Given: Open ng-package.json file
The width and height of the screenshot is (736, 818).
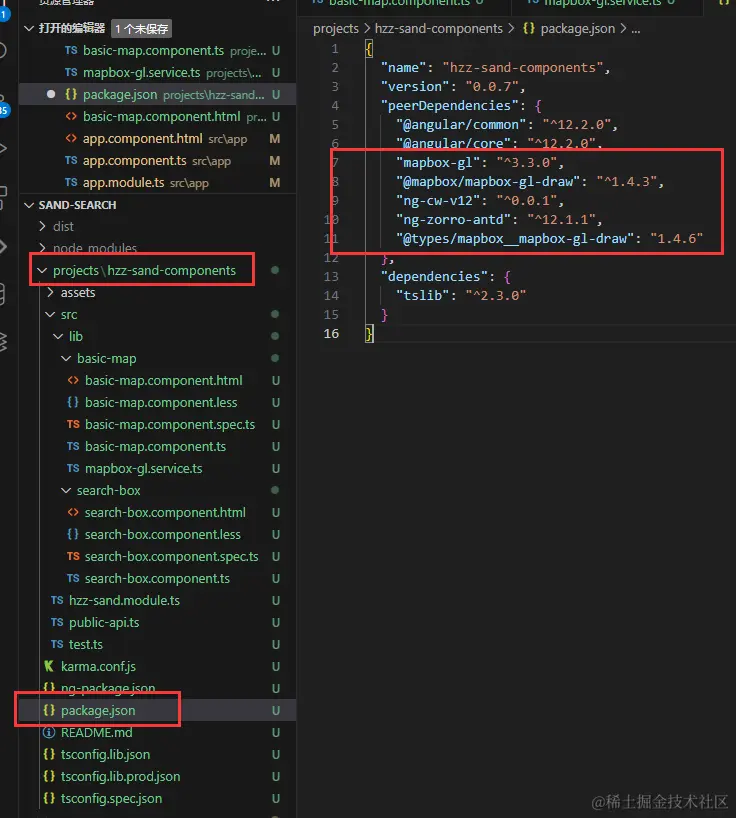Looking at the screenshot, I should [157, 689].
